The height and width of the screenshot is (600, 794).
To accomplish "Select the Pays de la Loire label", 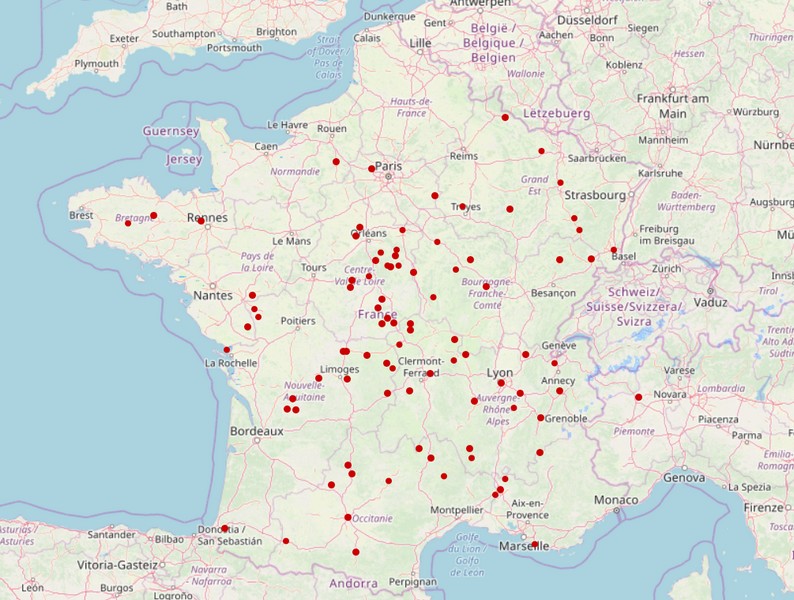I will (x=258, y=262).
